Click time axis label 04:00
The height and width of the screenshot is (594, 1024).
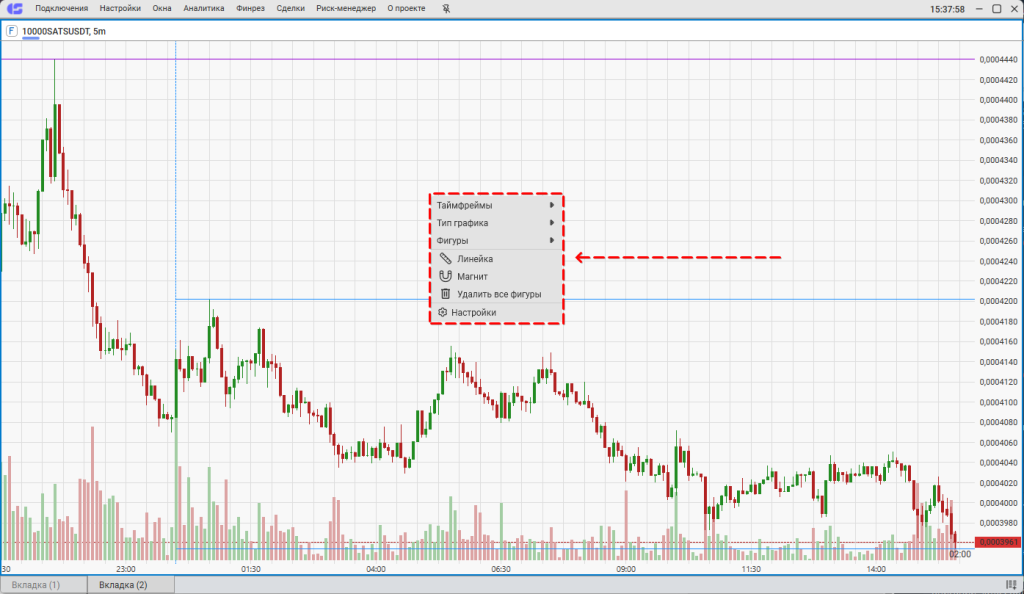pyautogui.click(x=376, y=569)
